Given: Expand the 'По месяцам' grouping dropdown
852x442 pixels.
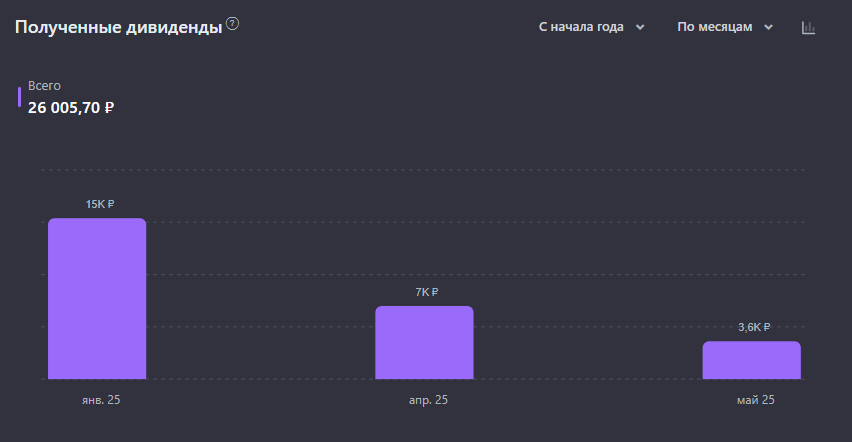Looking at the screenshot, I should click(x=725, y=27).
